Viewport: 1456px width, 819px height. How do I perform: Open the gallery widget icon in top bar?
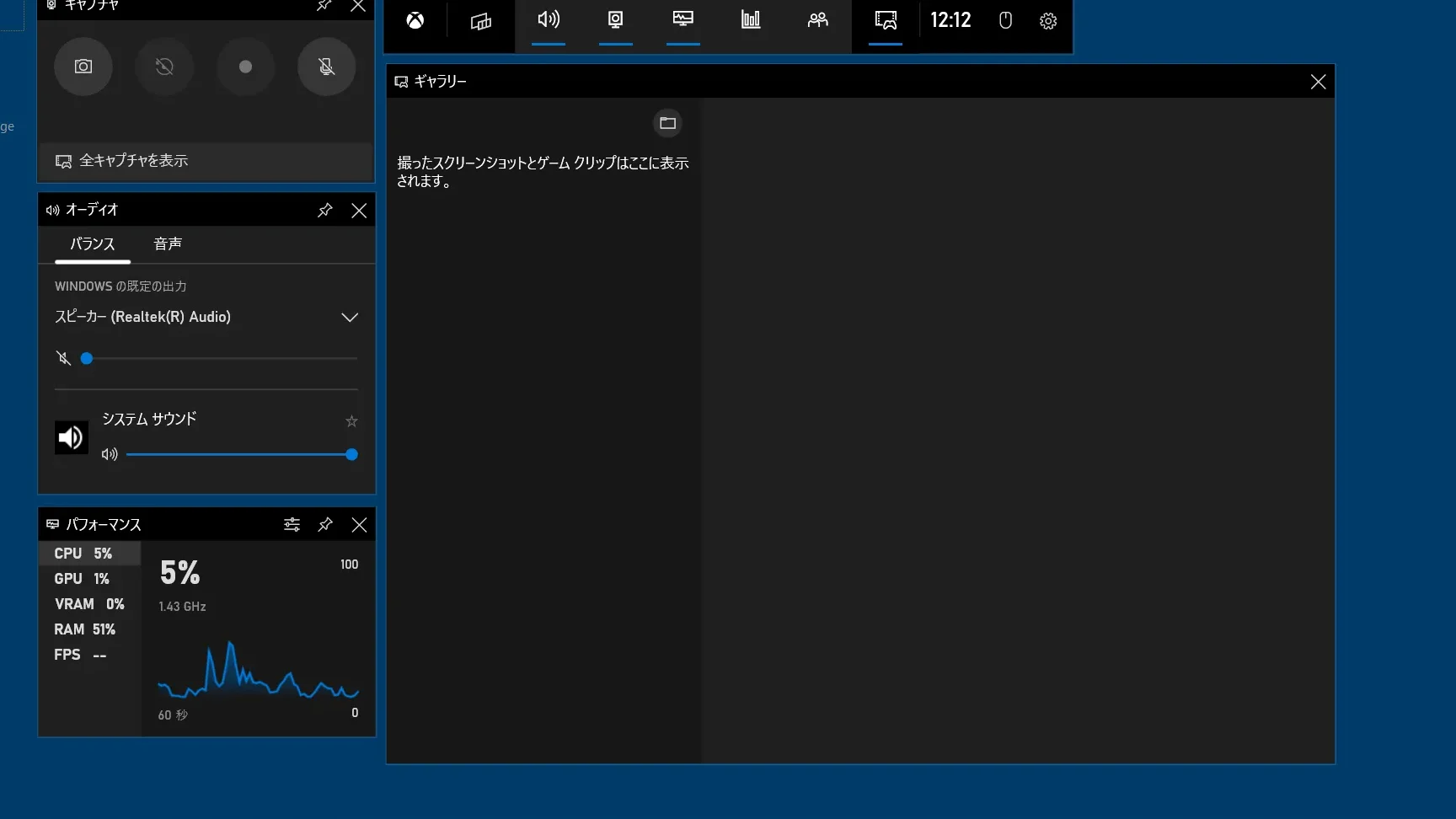[886, 20]
